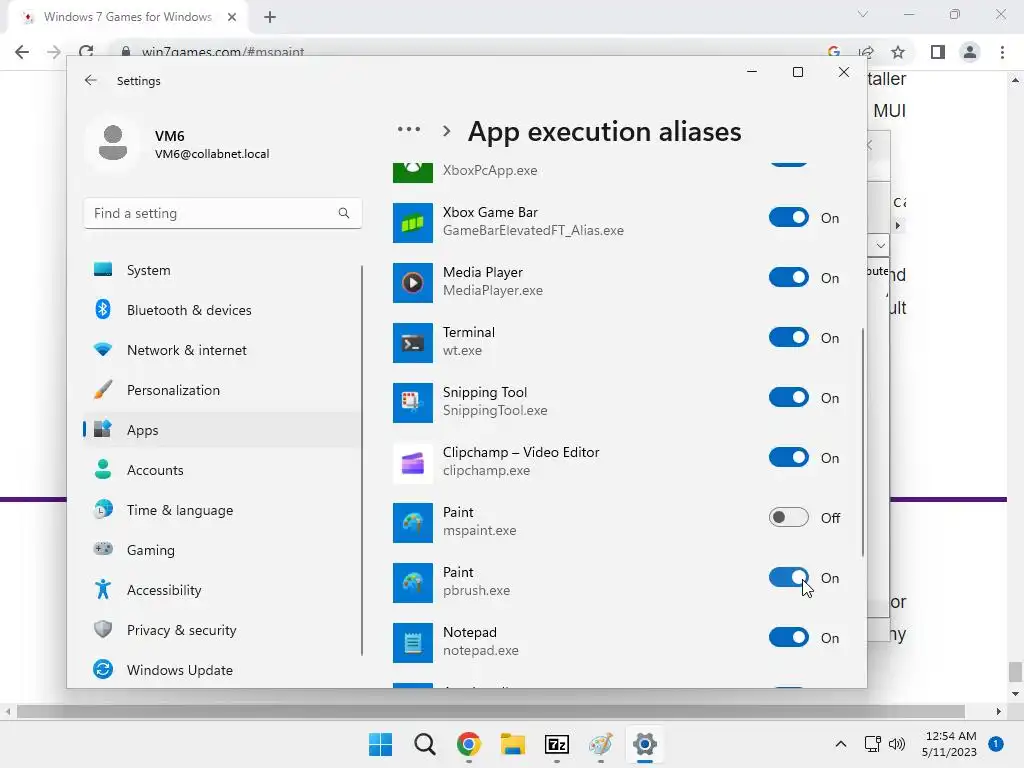1024x768 pixels.
Task: Open Time & language settings
Action: pos(222,510)
